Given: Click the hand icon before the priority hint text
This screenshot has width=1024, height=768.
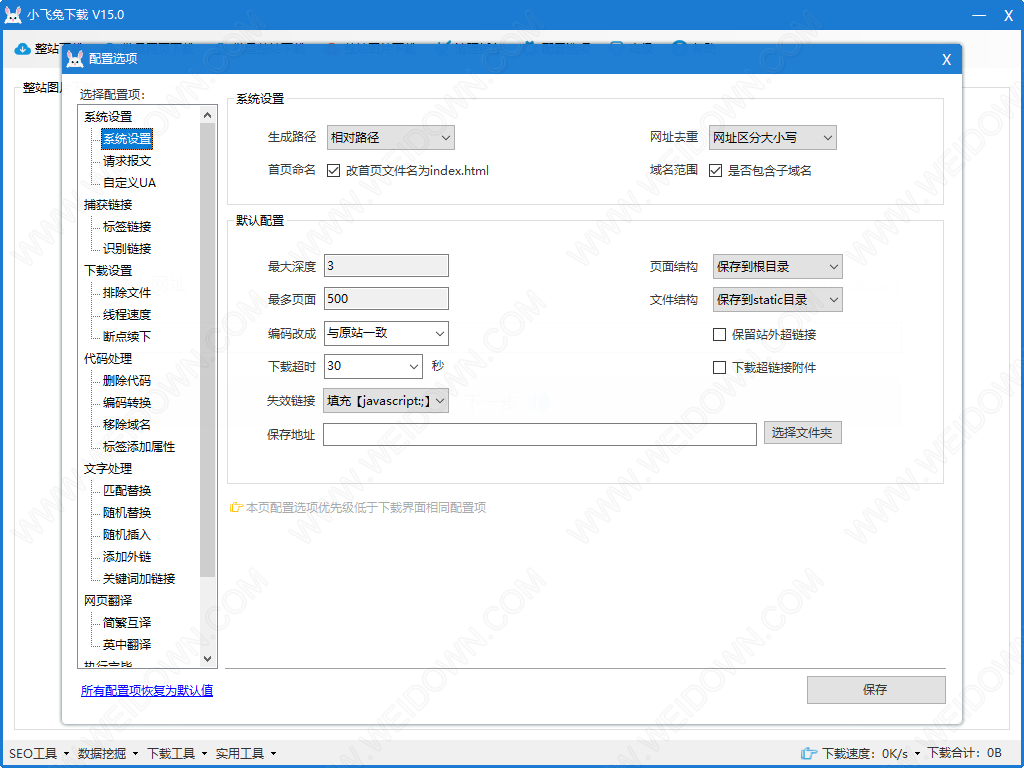Looking at the screenshot, I should tap(236, 507).
